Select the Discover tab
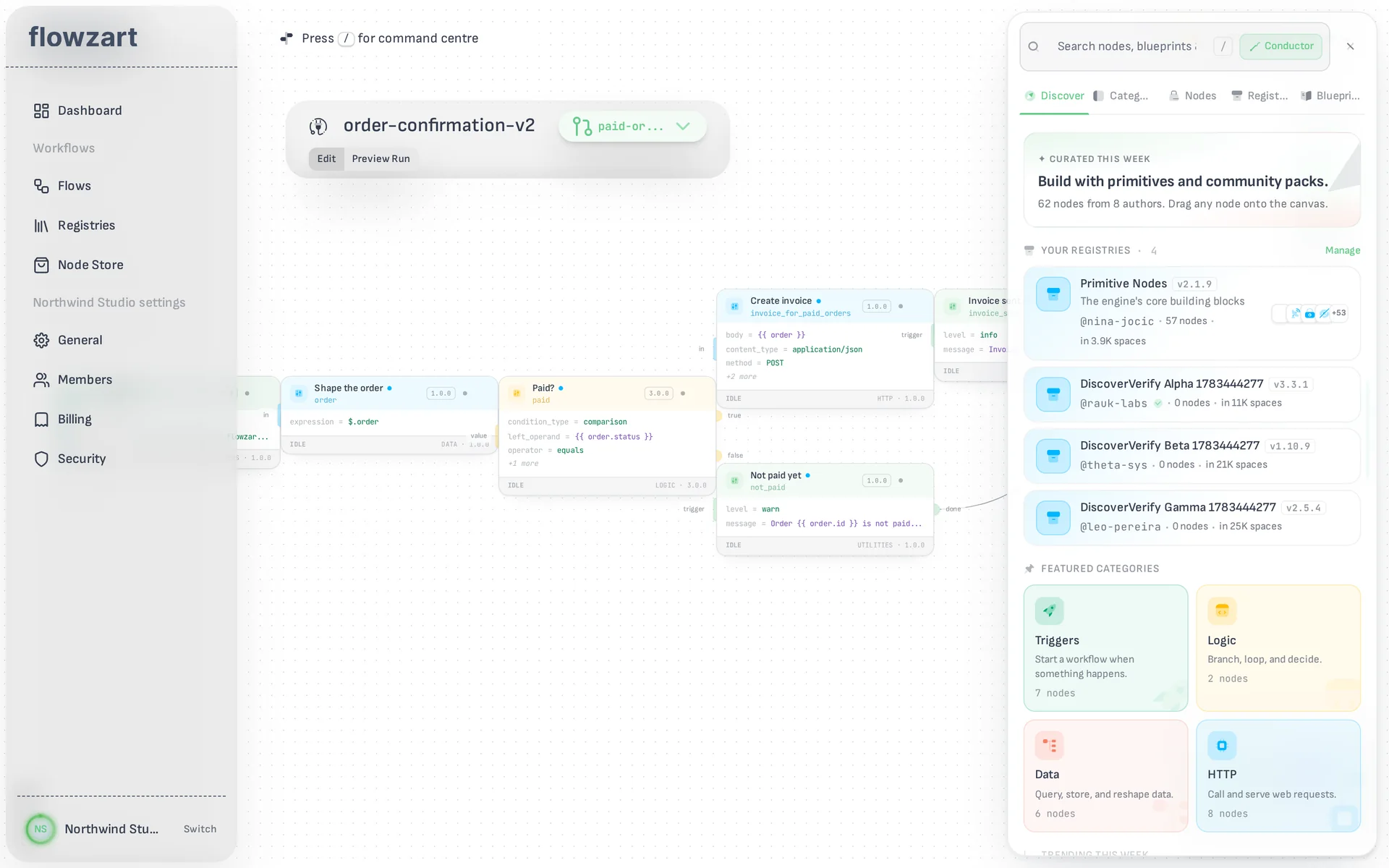The image size is (1389, 868). [1055, 96]
